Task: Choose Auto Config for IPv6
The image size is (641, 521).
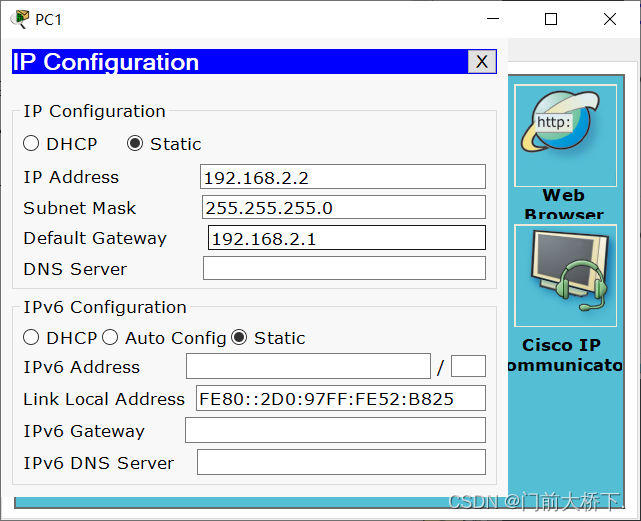Action: [110, 338]
